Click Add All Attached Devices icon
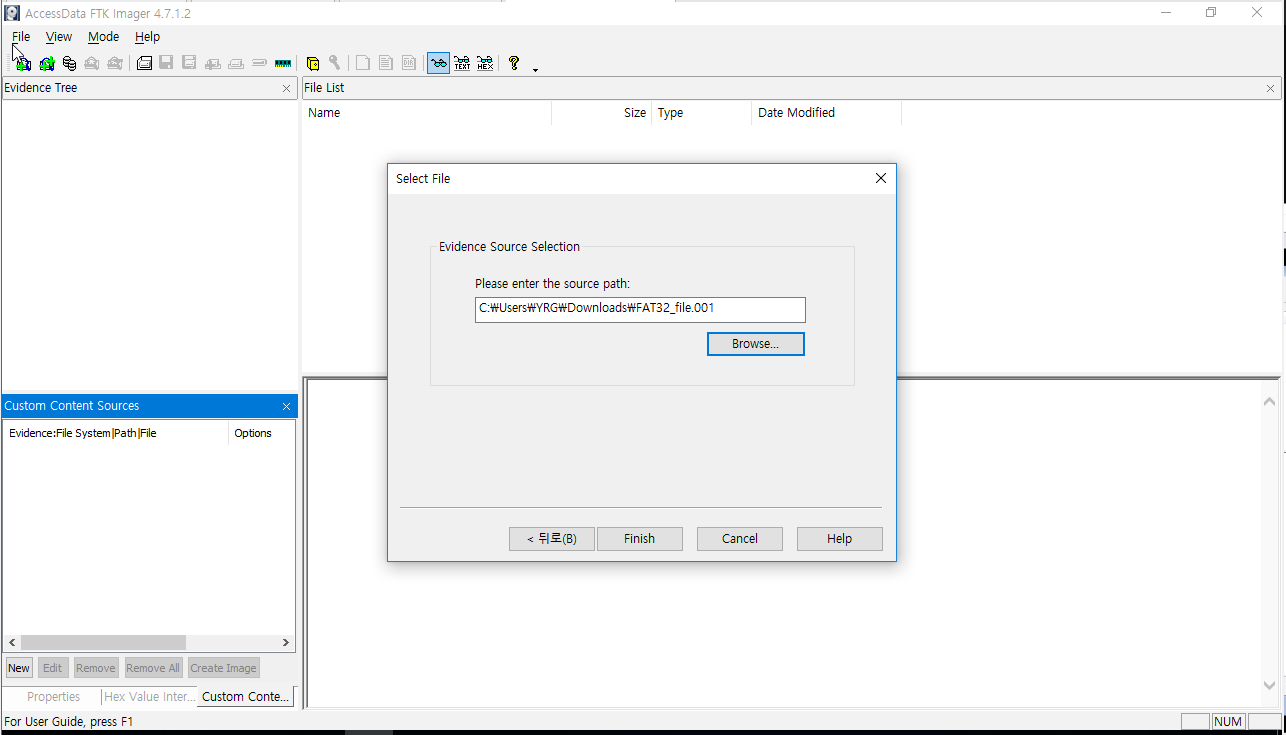 tap(46, 63)
